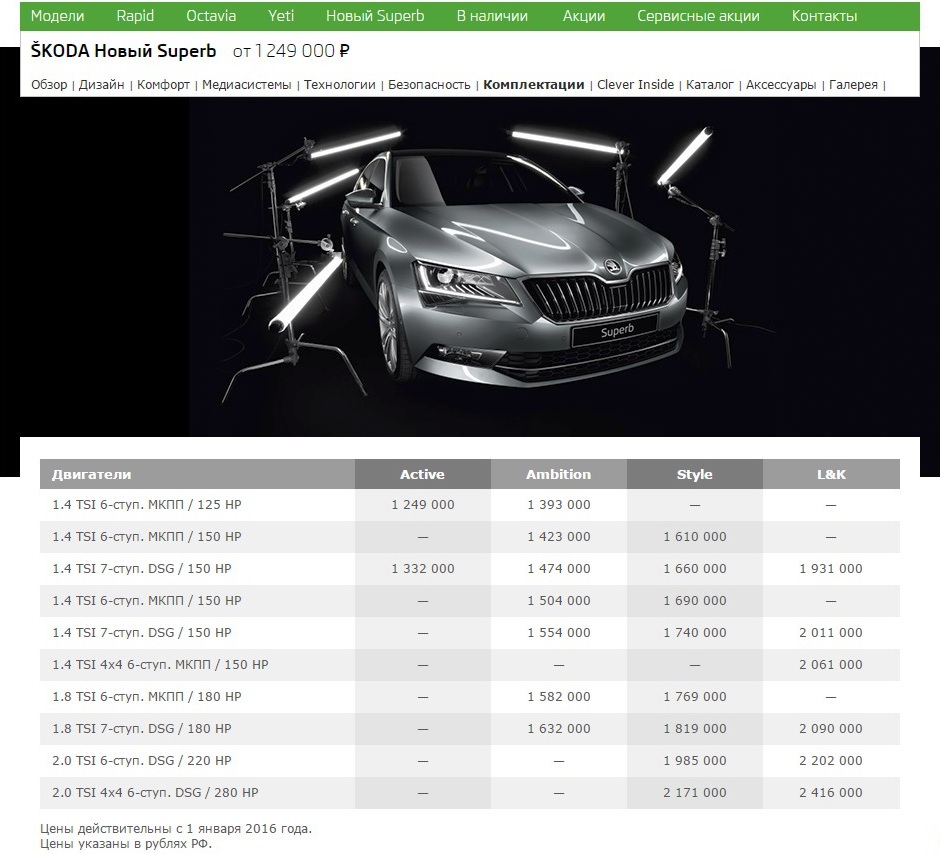Viewport: 940px width, 854px height.
Task: Open the Octavia menu item
Action: [211, 16]
